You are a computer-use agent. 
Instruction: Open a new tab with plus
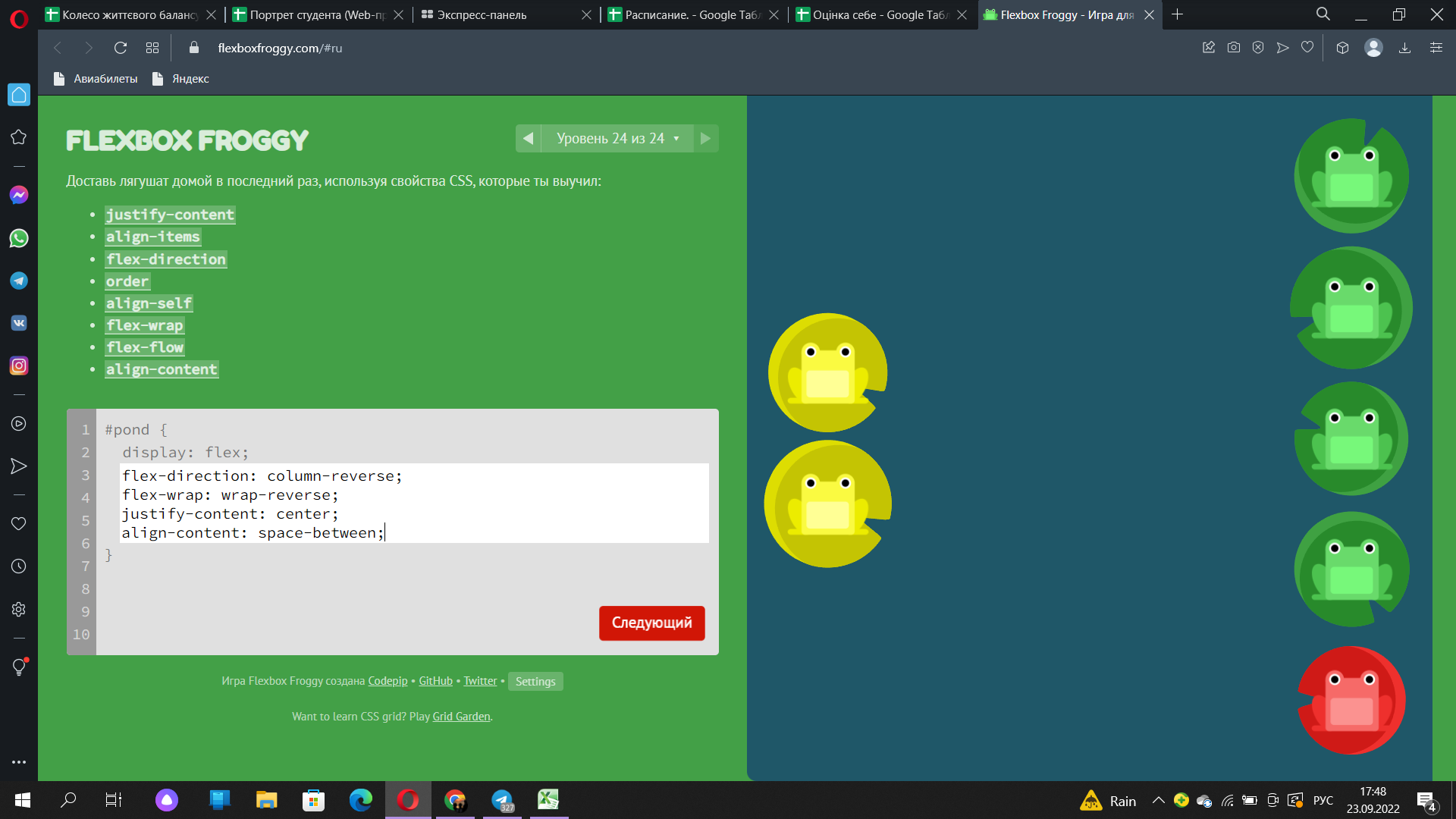coord(1177,14)
